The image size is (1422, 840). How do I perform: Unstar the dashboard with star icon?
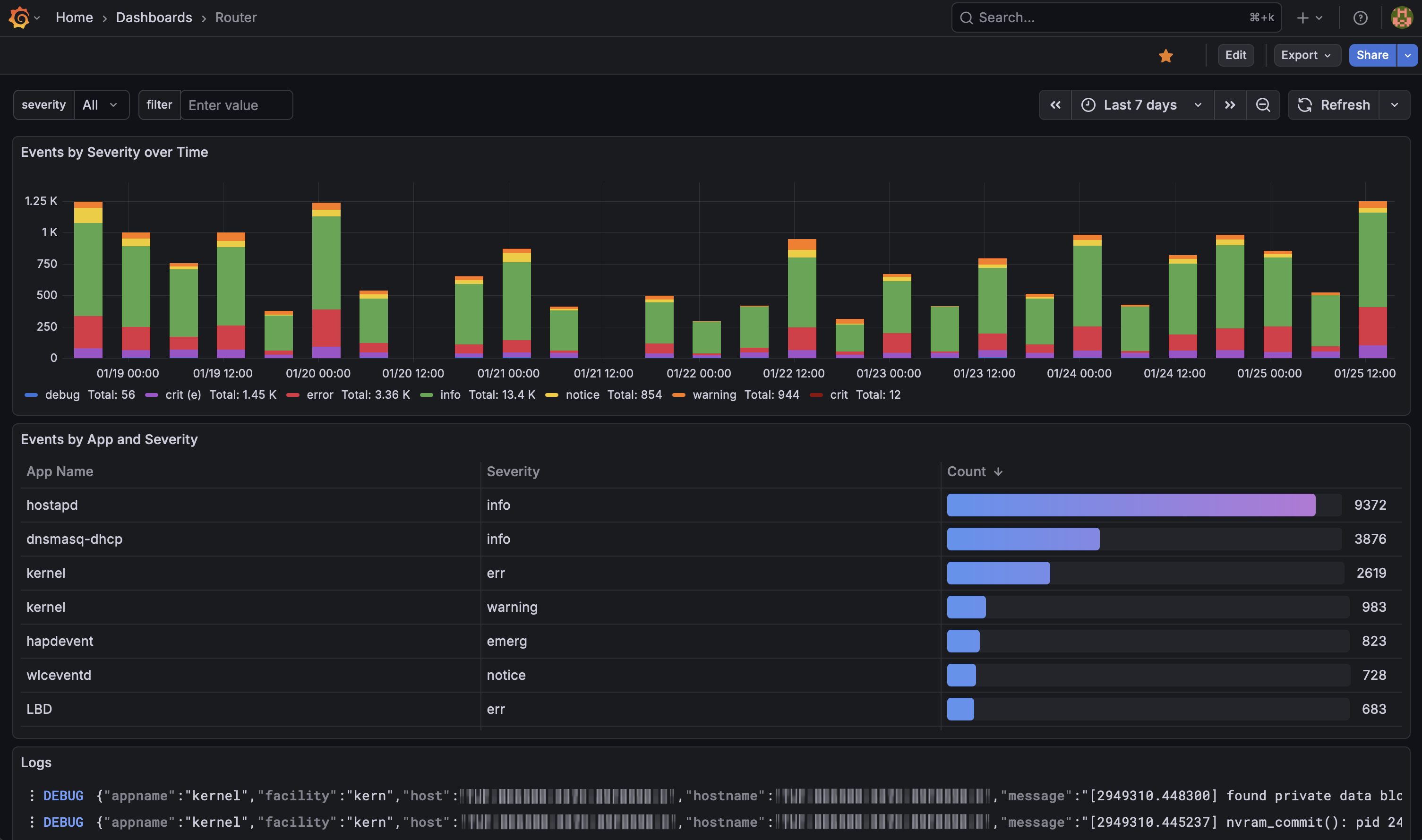[x=1165, y=55]
